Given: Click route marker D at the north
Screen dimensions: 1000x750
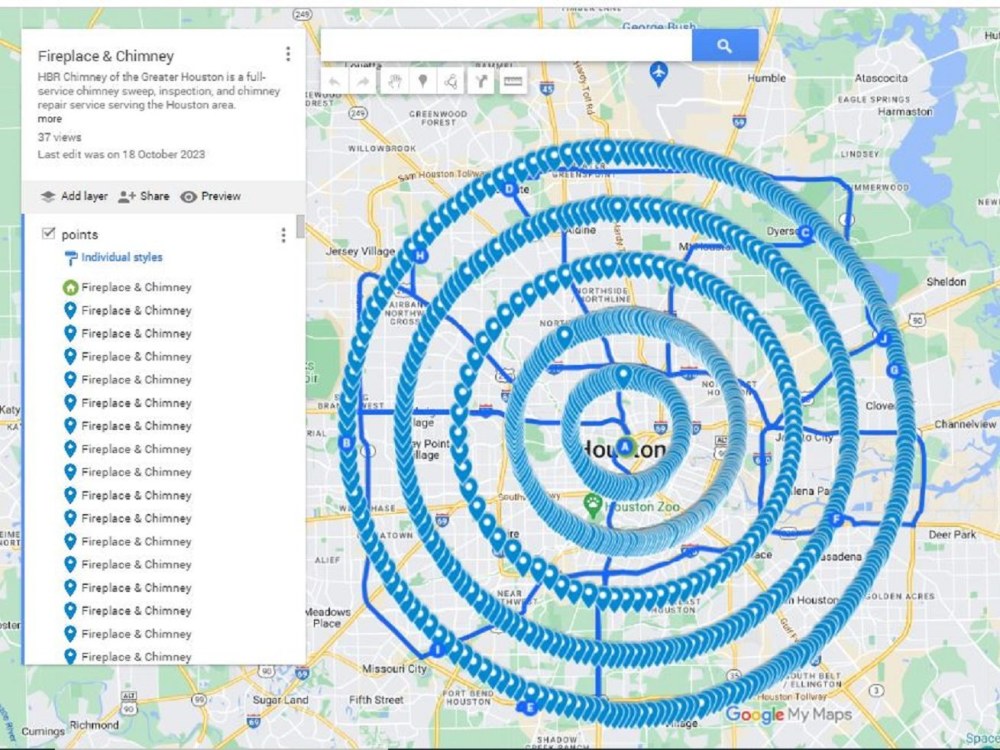Looking at the screenshot, I should click(509, 189).
